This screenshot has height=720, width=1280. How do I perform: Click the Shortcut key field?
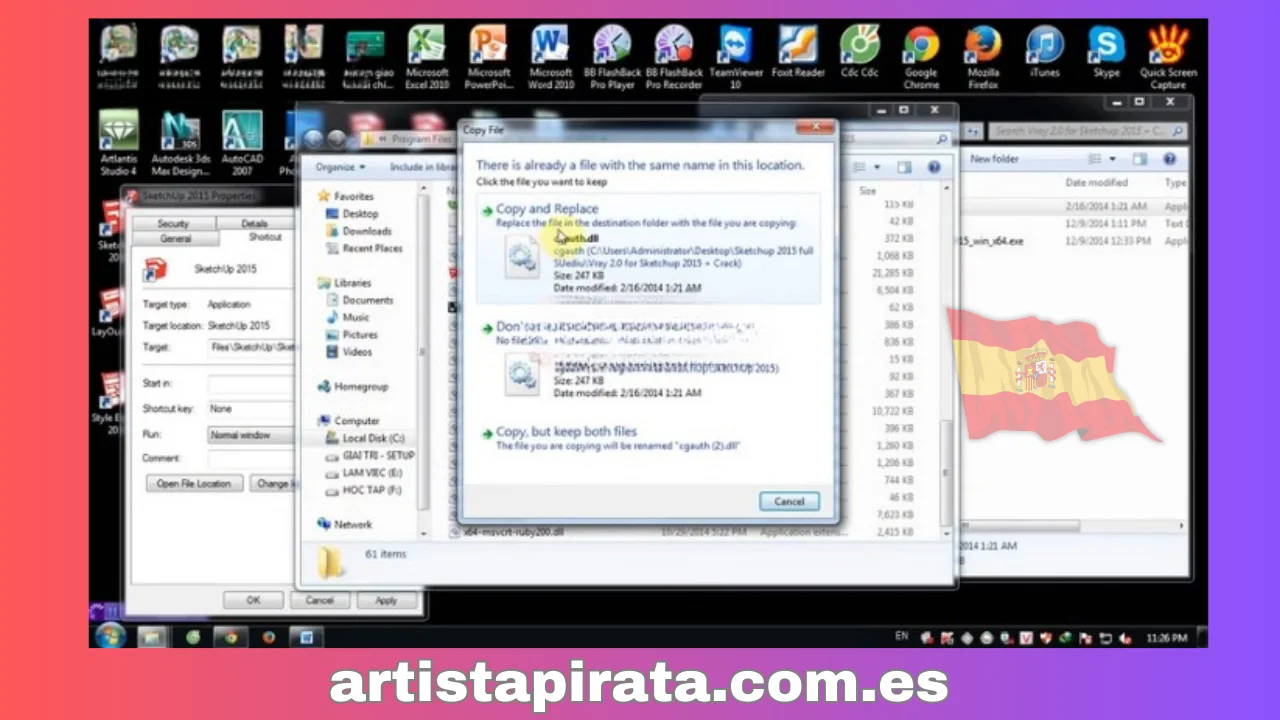coord(252,409)
